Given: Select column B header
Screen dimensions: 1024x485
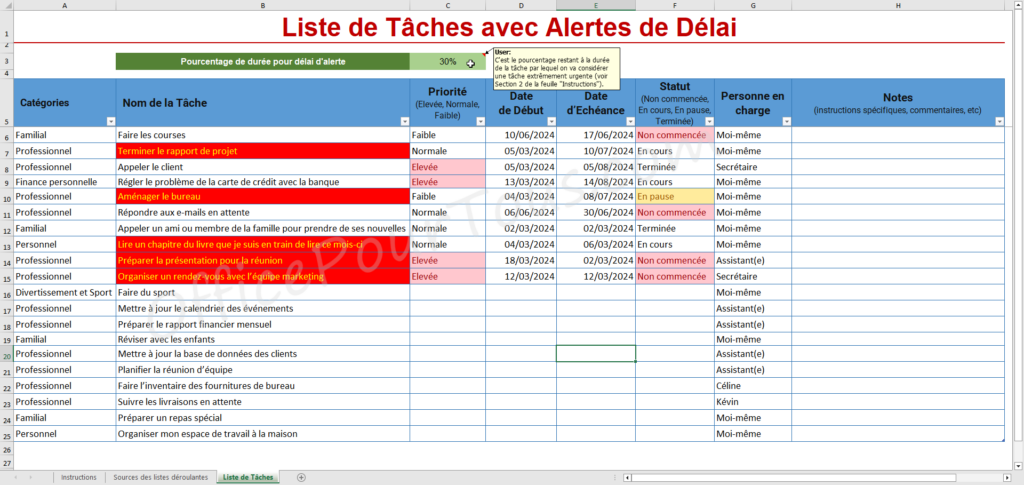Looking at the screenshot, I should pos(263,5).
